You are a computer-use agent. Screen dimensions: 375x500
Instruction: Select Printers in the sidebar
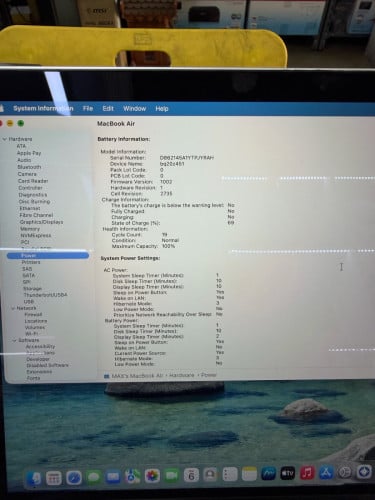[x=31, y=262]
